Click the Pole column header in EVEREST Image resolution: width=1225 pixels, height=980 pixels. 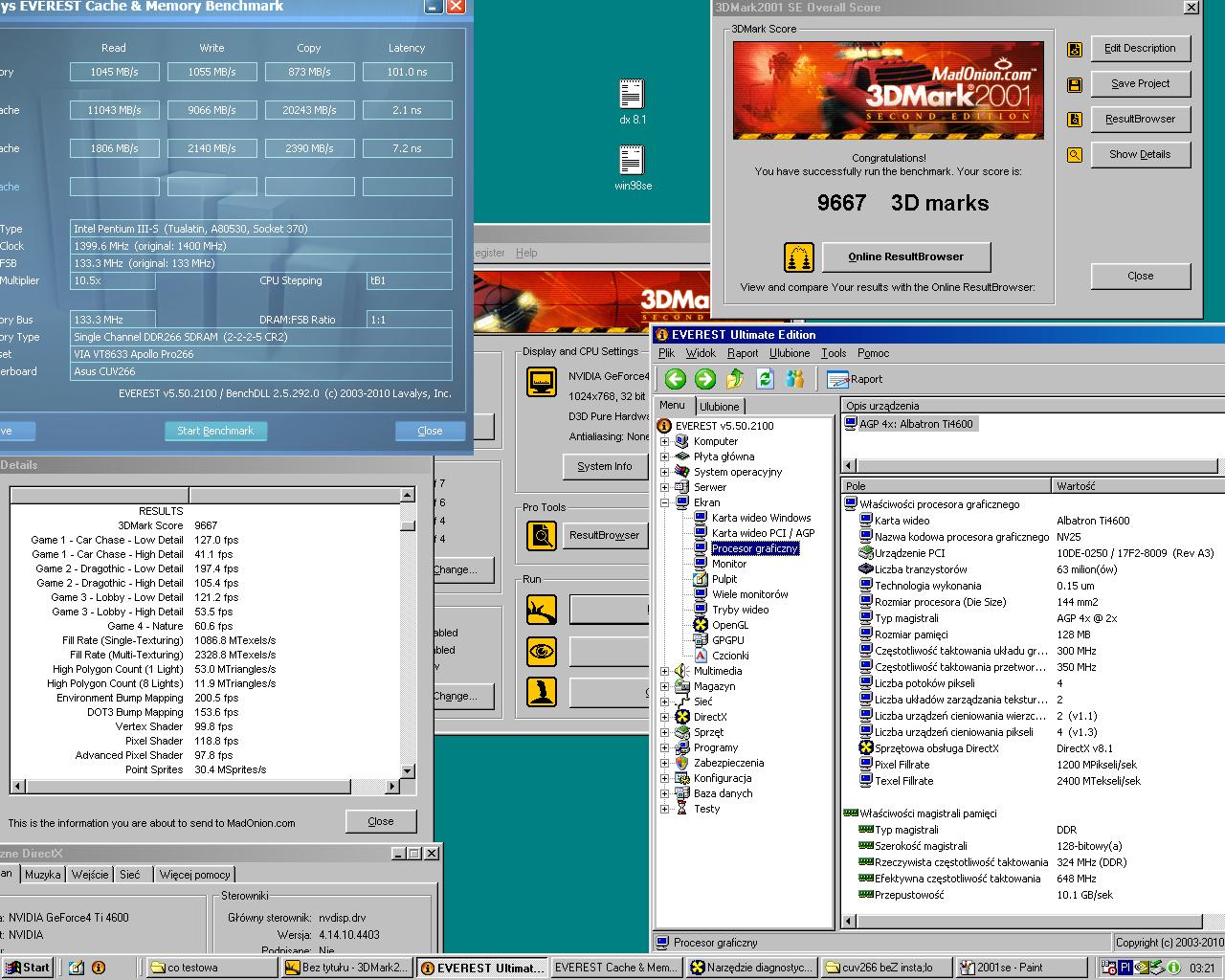pyautogui.click(x=946, y=486)
